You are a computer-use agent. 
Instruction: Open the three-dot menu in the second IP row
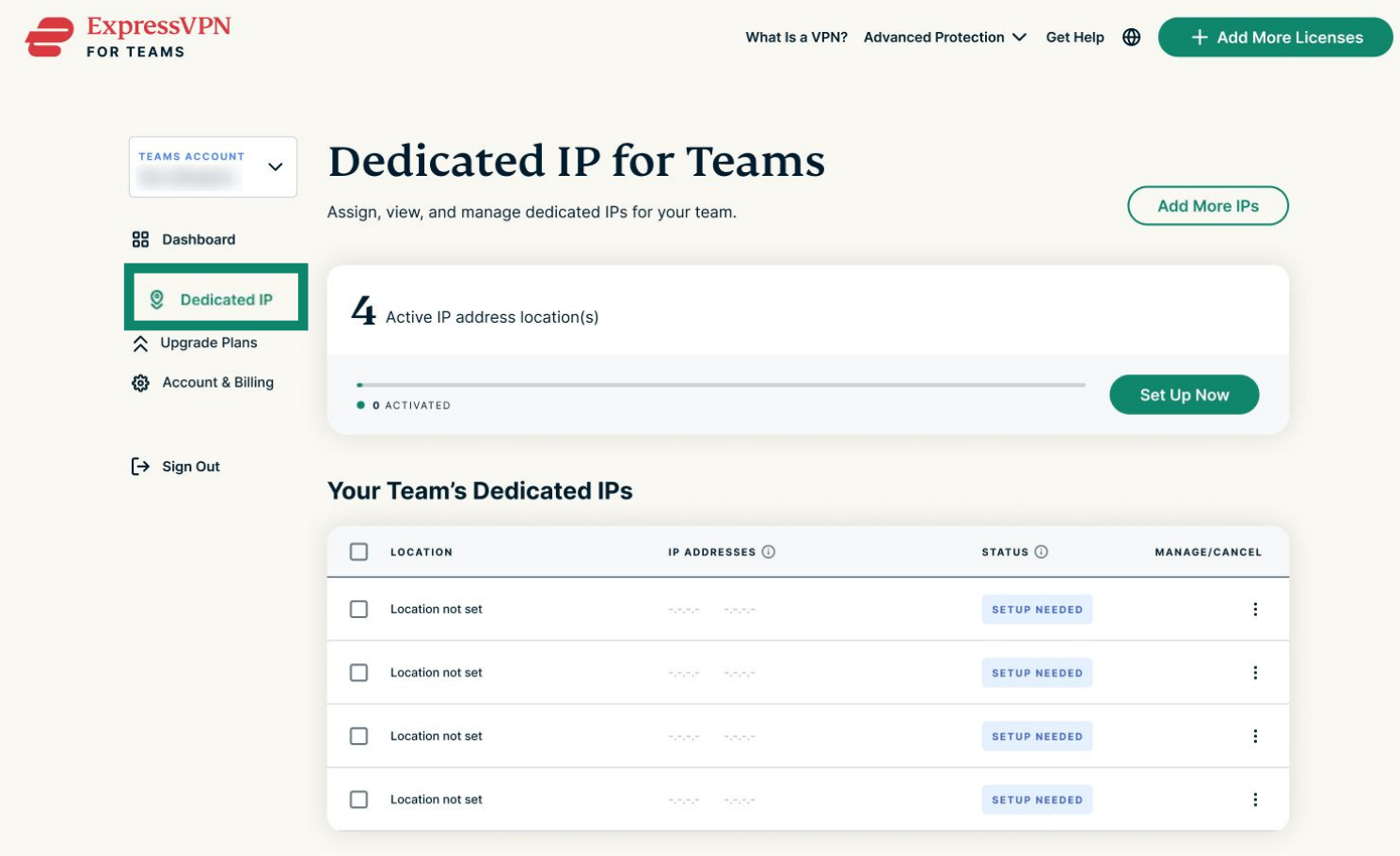[1255, 673]
